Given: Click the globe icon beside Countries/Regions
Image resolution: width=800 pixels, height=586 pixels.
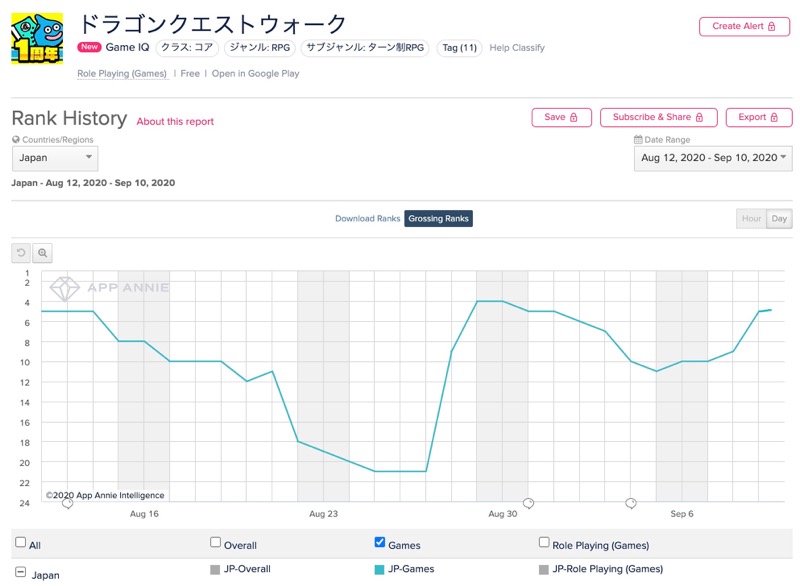Looking at the screenshot, I should [x=16, y=140].
